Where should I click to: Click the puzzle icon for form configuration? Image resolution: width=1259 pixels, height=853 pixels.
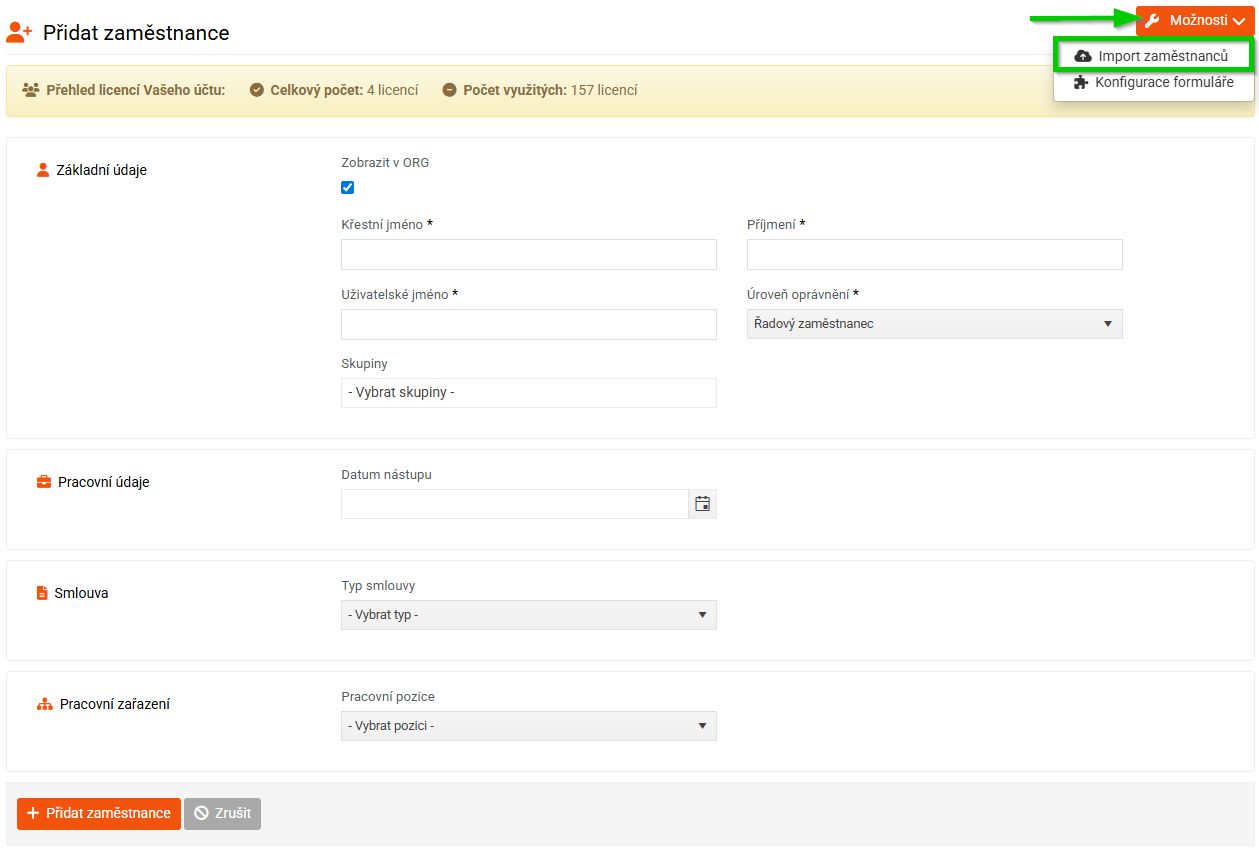click(x=1080, y=83)
